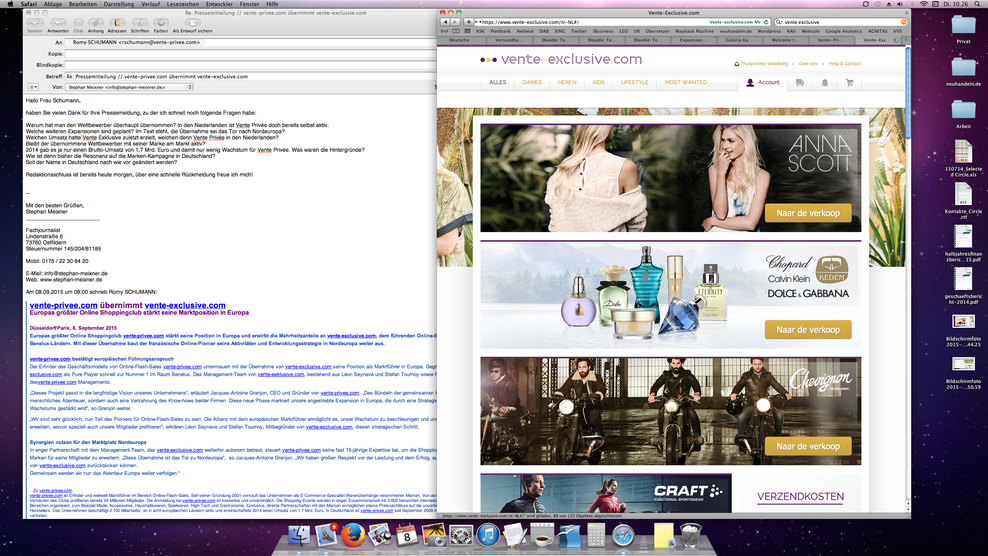988x556 pixels.
Task: Open the Safari compass icon in the Dock
Action: point(624,535)
